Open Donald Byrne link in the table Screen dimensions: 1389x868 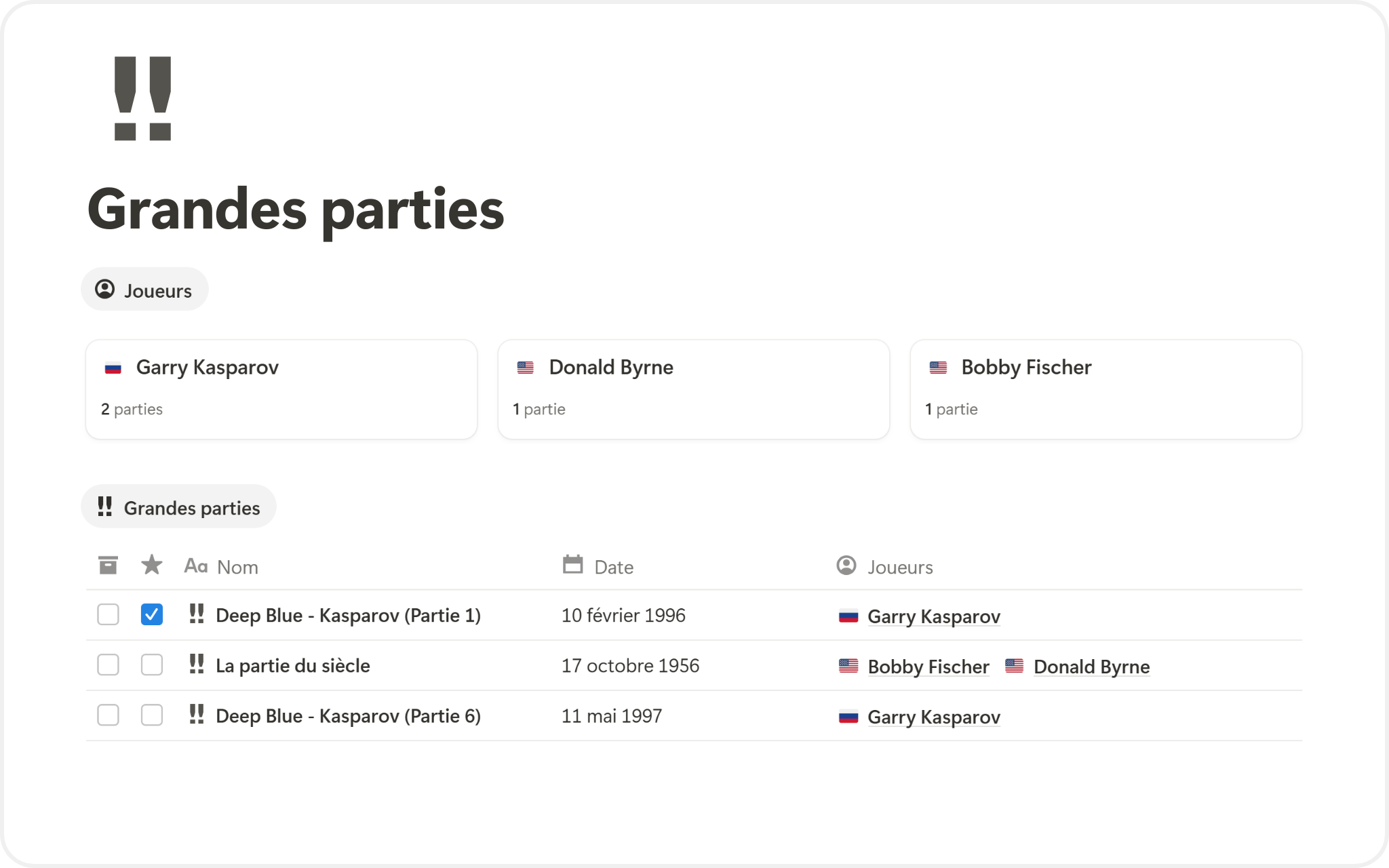coord(1091,667)
